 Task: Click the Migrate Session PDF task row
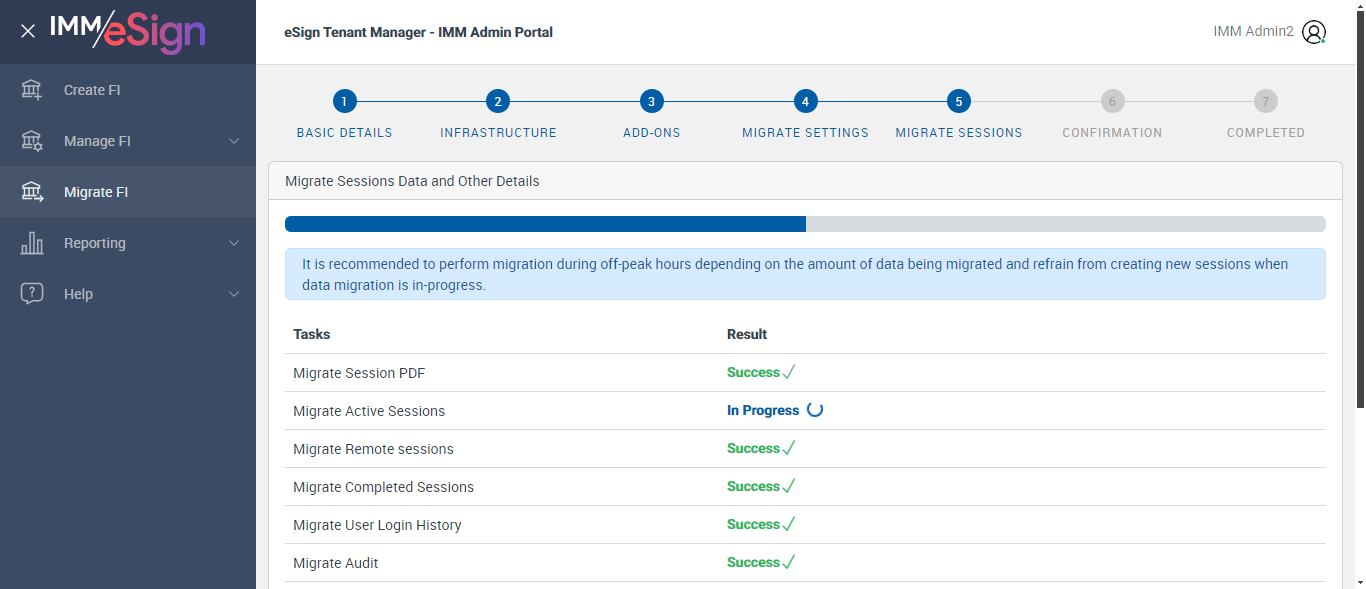805,373
